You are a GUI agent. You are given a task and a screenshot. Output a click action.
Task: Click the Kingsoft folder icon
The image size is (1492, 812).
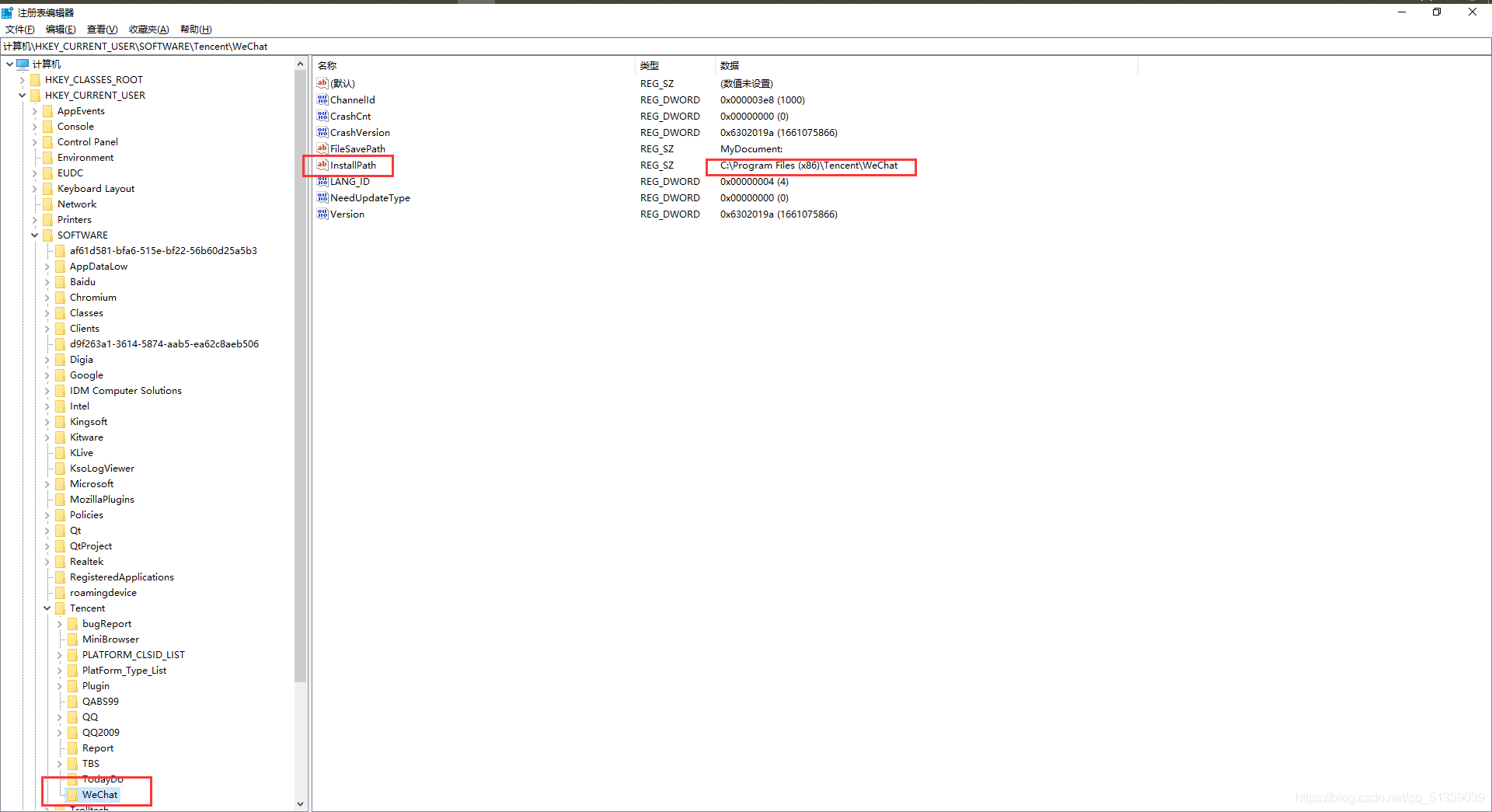click(x=60, y=421)
